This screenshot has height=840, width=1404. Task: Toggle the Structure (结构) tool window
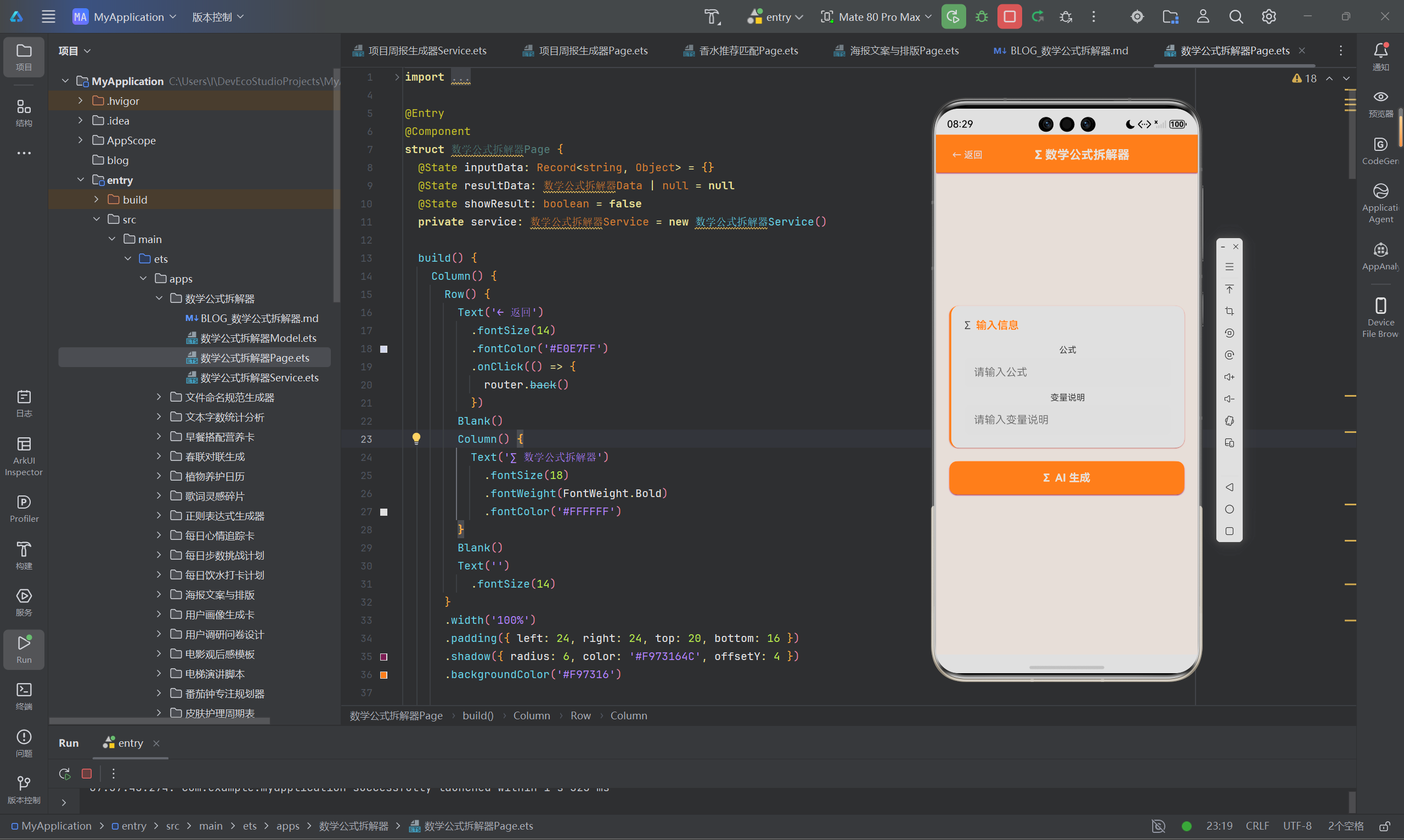[x=24, y=112]
